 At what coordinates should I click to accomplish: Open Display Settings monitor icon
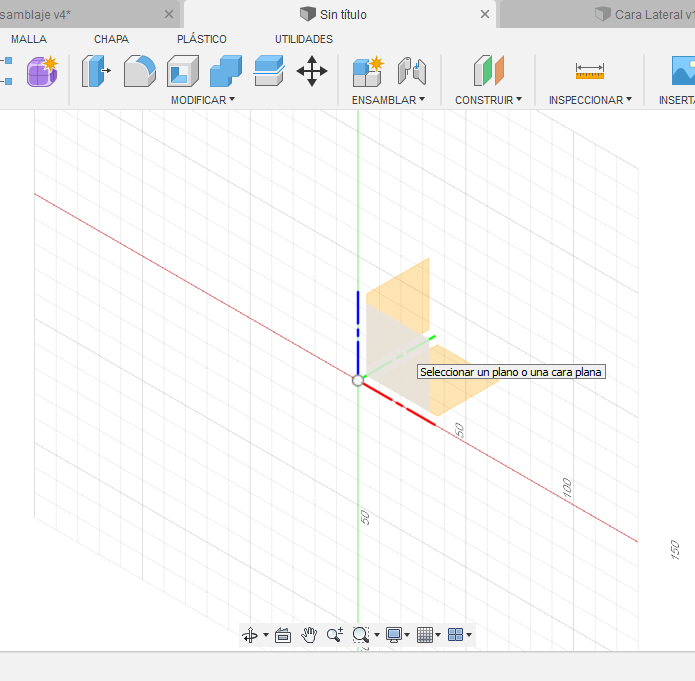(x=394, y=635)
